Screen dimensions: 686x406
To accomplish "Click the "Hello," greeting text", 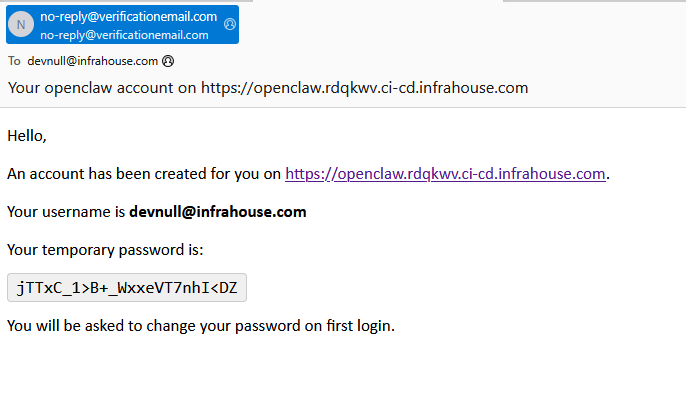I will click(x=27, y=135).
